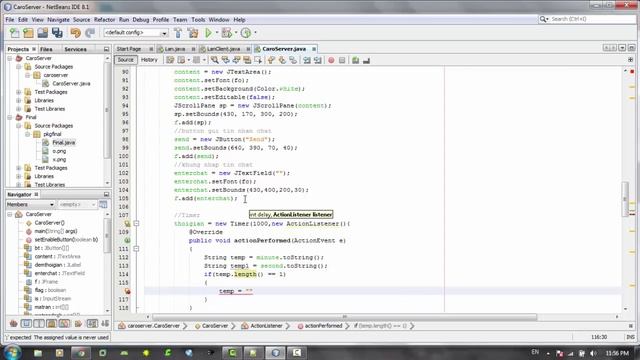The height and width of the screenshot is (360, 640).
Task: Click the error marker on line 116
Action: click(x=127, y=291)
